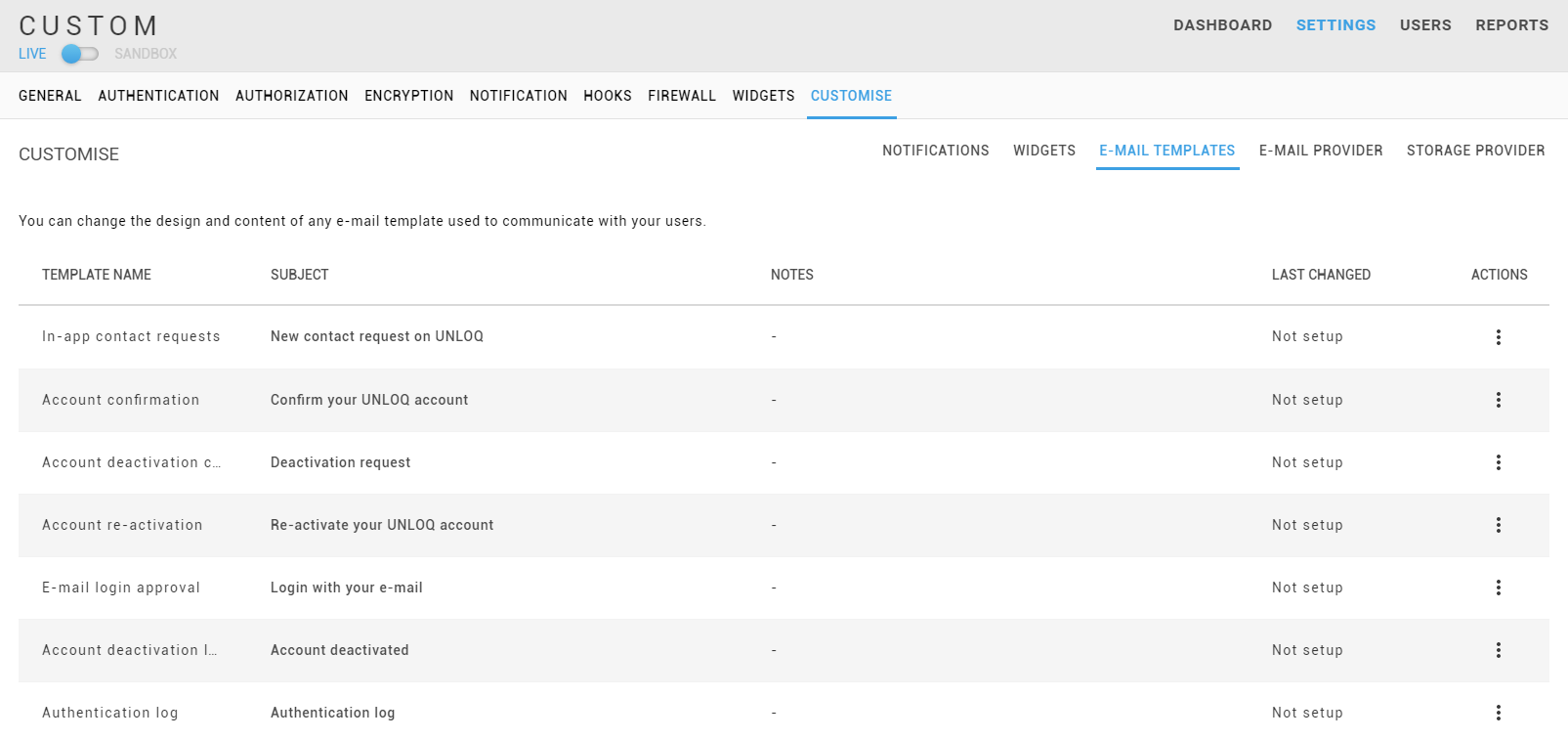
Task: Switch to the Notification settings tab
Action: tap(518, 96)
